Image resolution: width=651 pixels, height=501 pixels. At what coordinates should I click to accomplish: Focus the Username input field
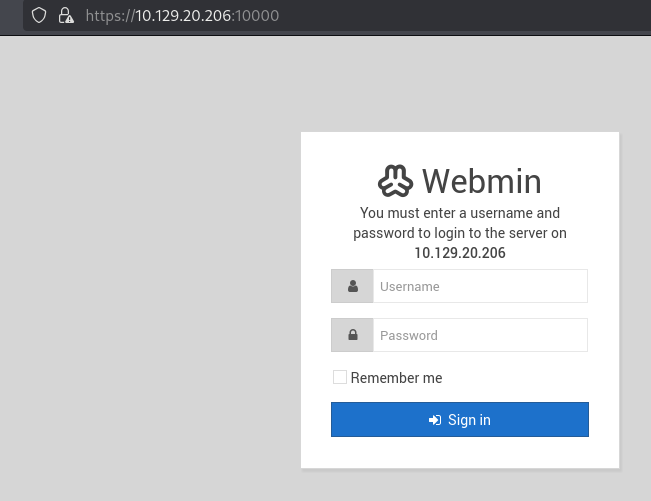tap(480, 286)
